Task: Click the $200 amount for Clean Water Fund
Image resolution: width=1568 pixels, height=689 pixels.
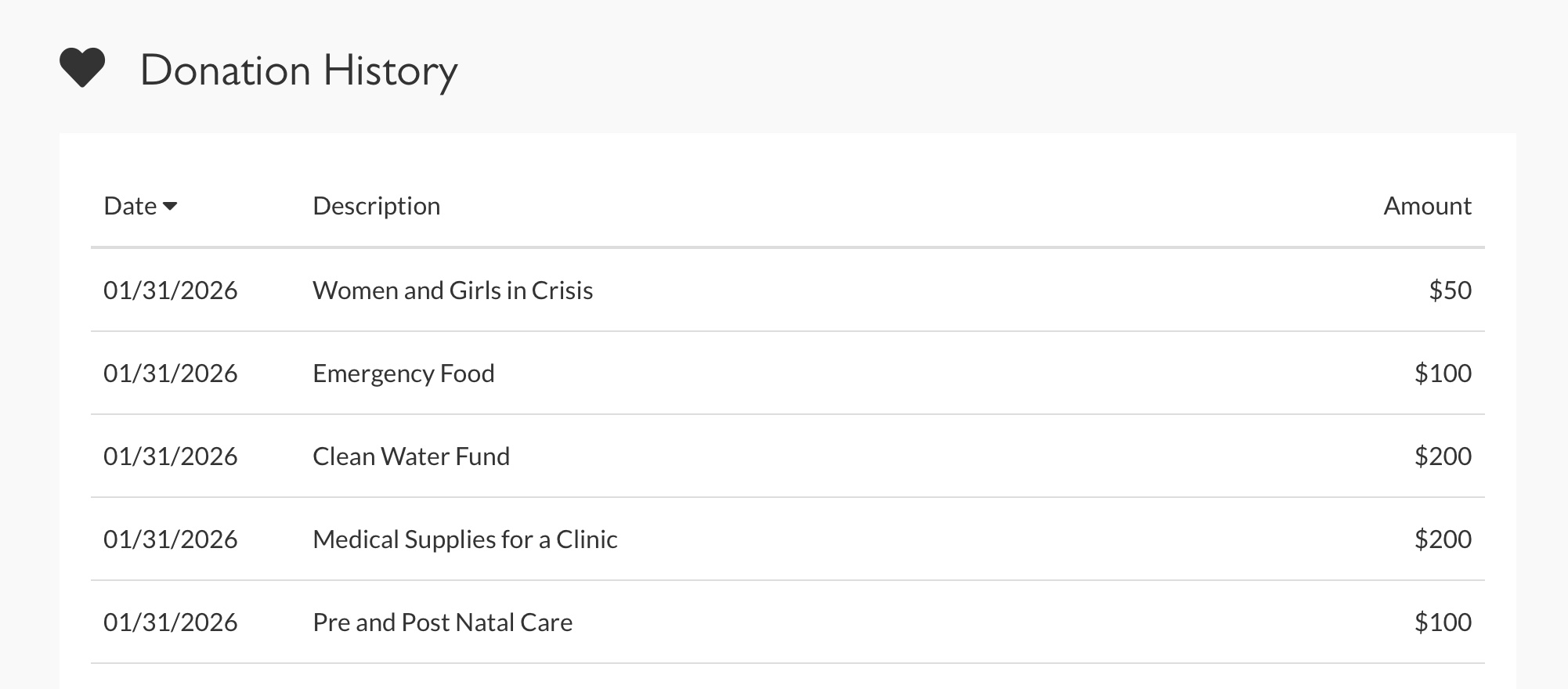Action: pos(1443,456)
